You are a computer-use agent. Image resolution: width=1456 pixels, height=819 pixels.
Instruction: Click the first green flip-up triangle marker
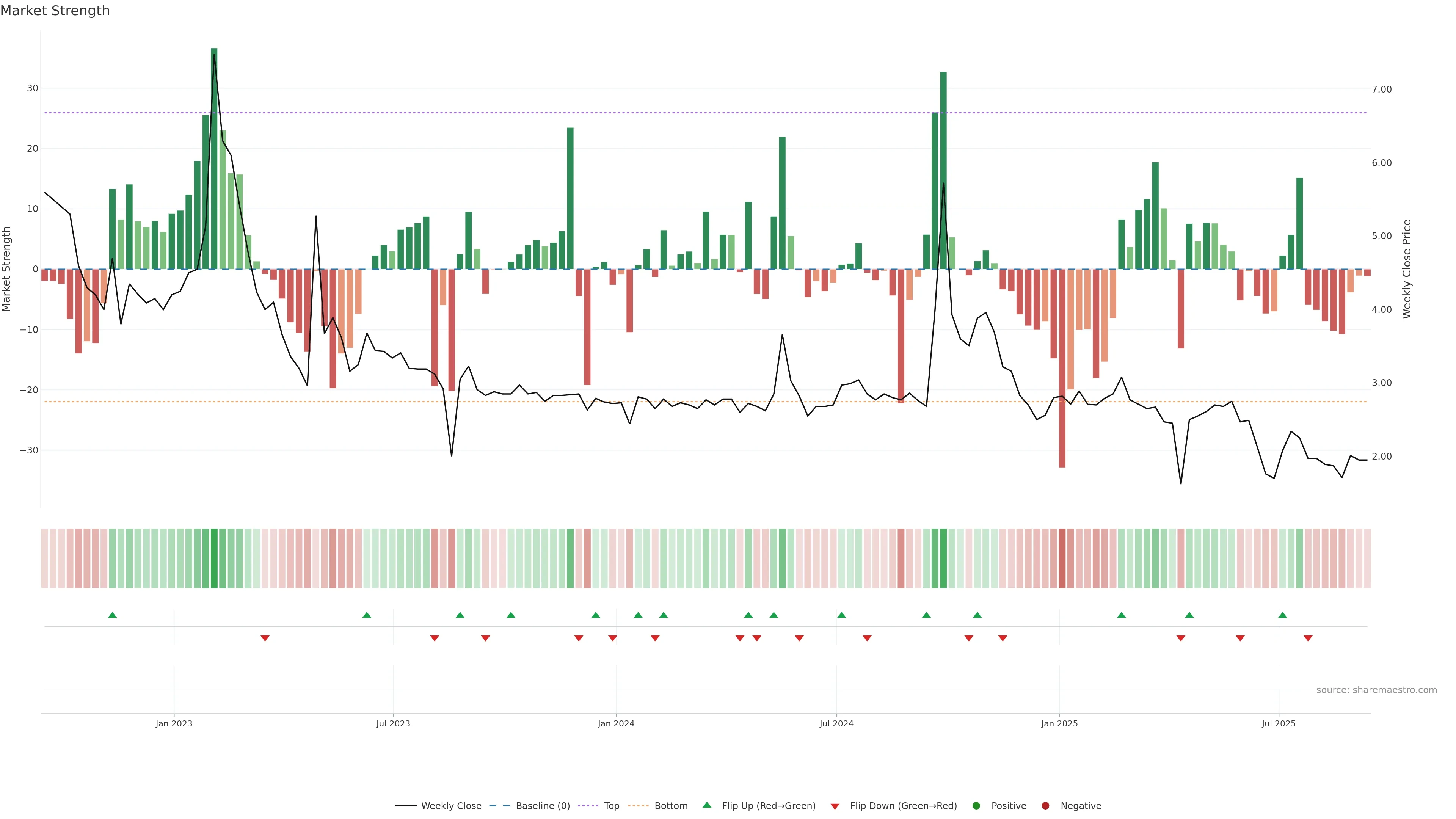[113, 615]
